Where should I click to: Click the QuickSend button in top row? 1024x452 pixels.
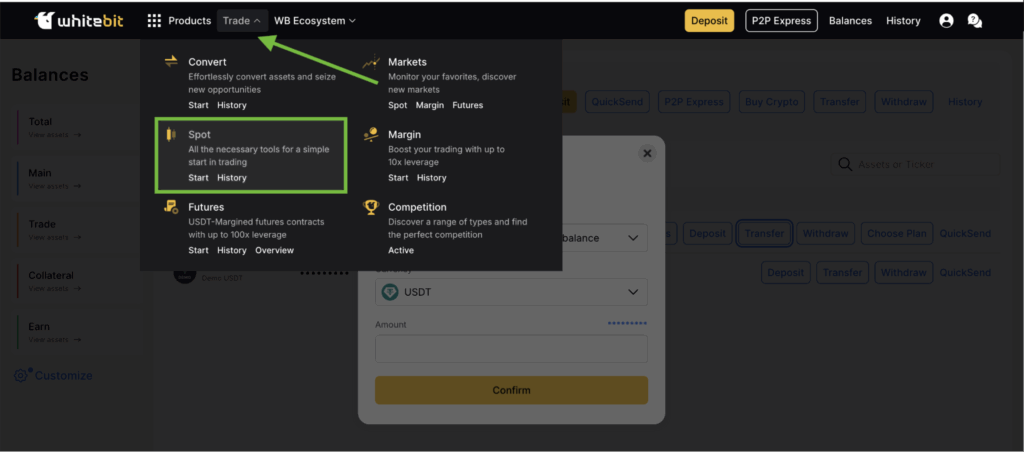tap(616, 102)
